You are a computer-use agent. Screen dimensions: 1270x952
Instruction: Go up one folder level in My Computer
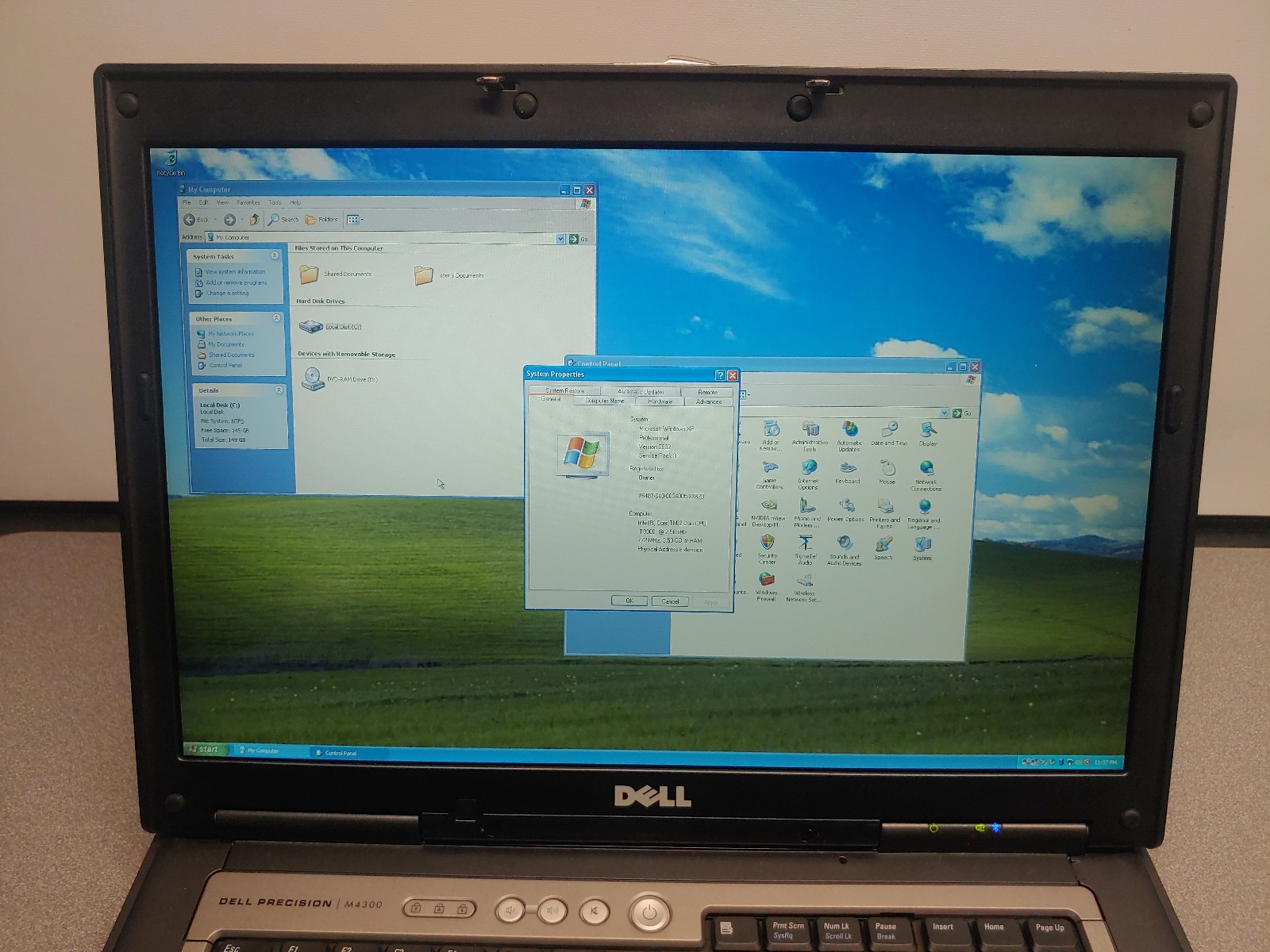(254, 220)
